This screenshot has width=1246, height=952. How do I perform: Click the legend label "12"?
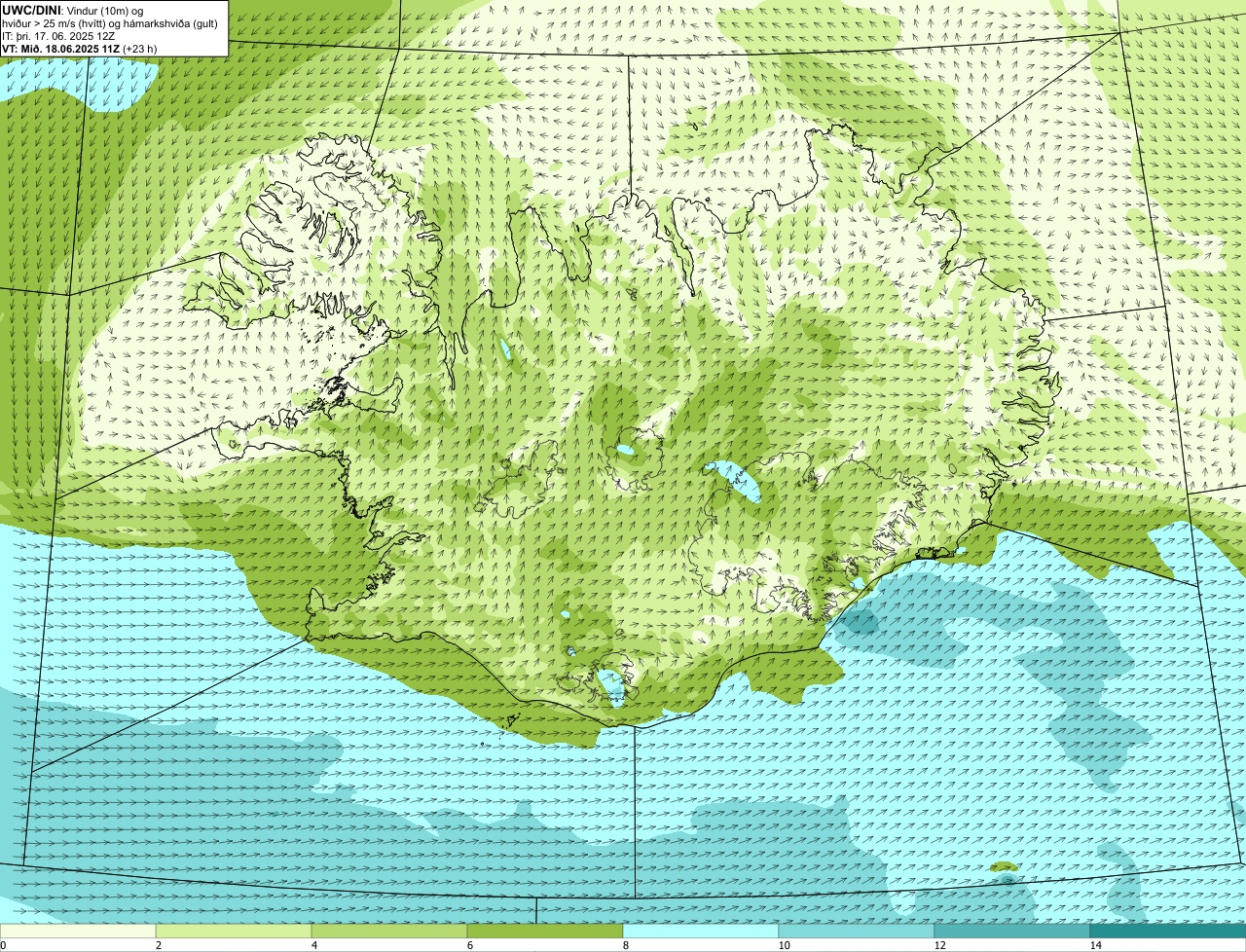[x=939, y=945]
